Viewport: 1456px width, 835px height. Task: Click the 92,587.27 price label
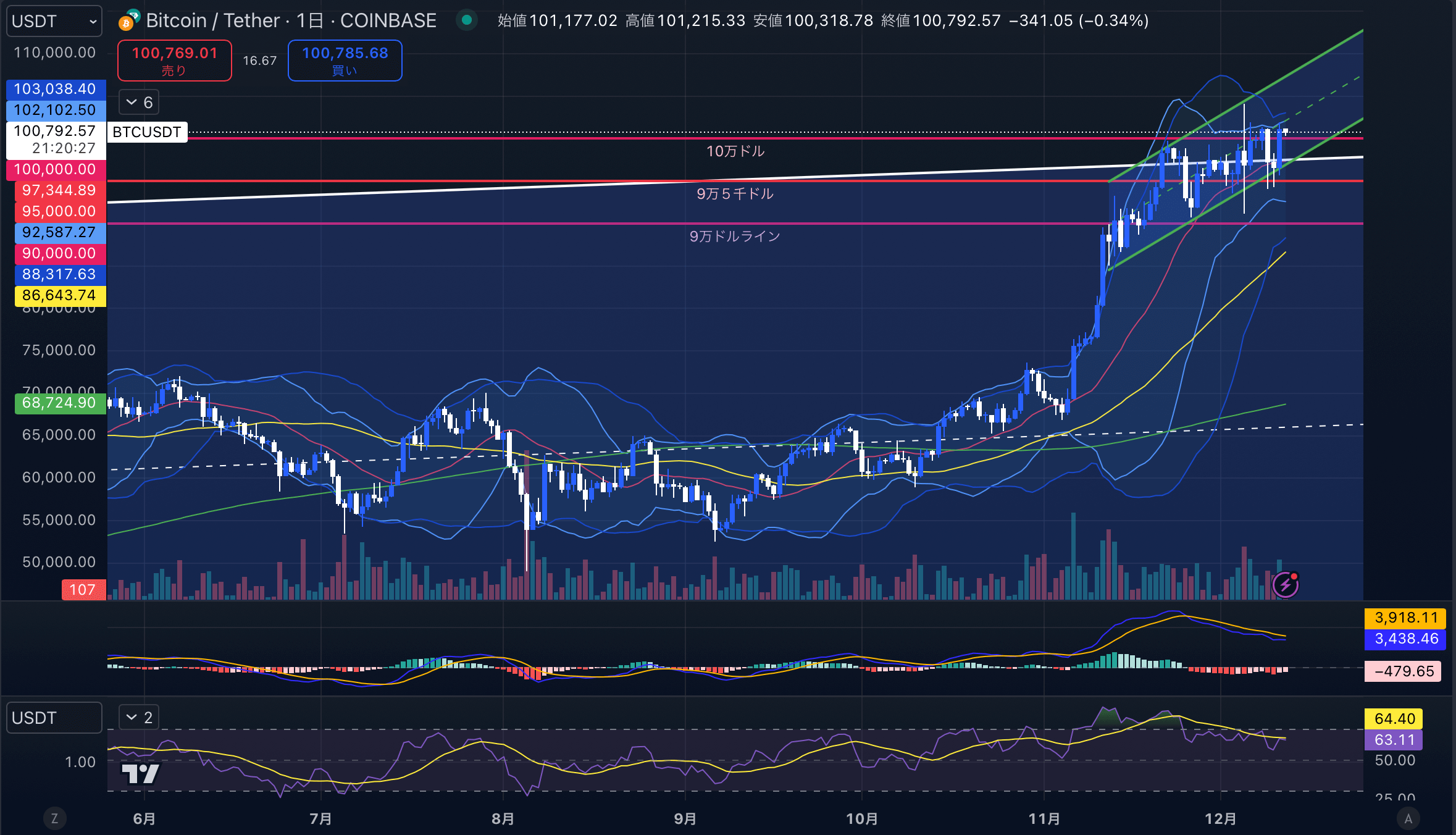pos(60,232)
